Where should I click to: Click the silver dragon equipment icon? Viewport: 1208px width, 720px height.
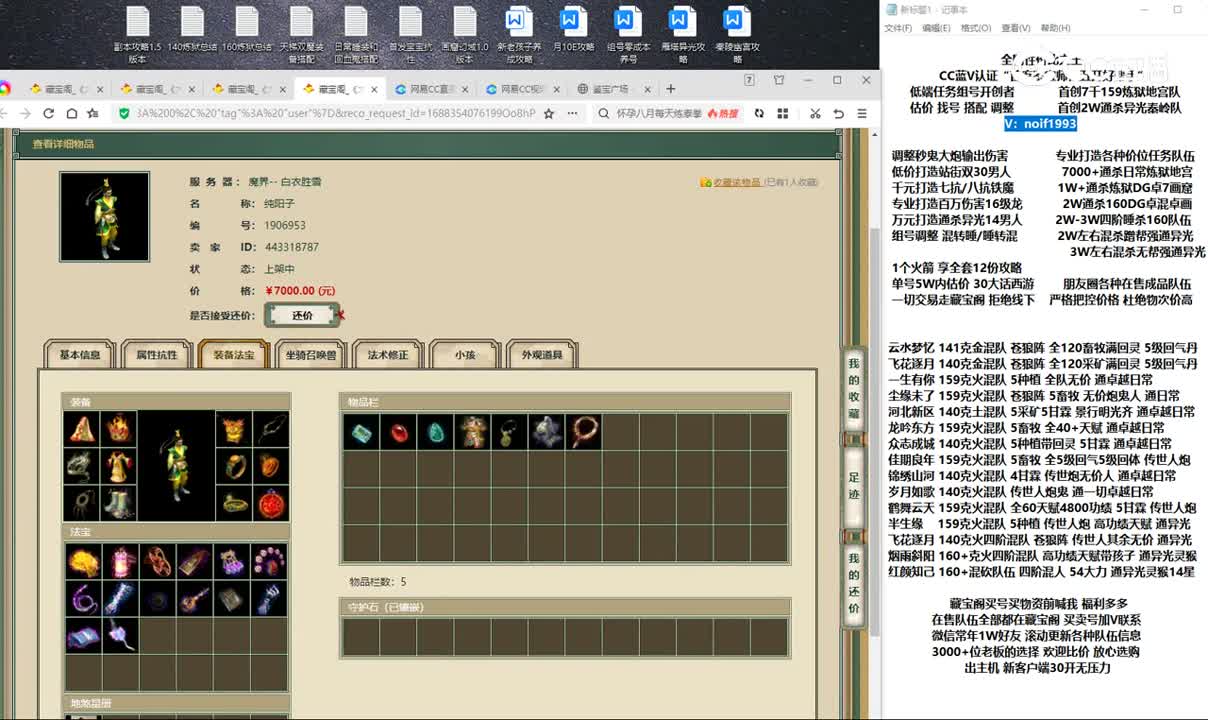pos(80,467)
